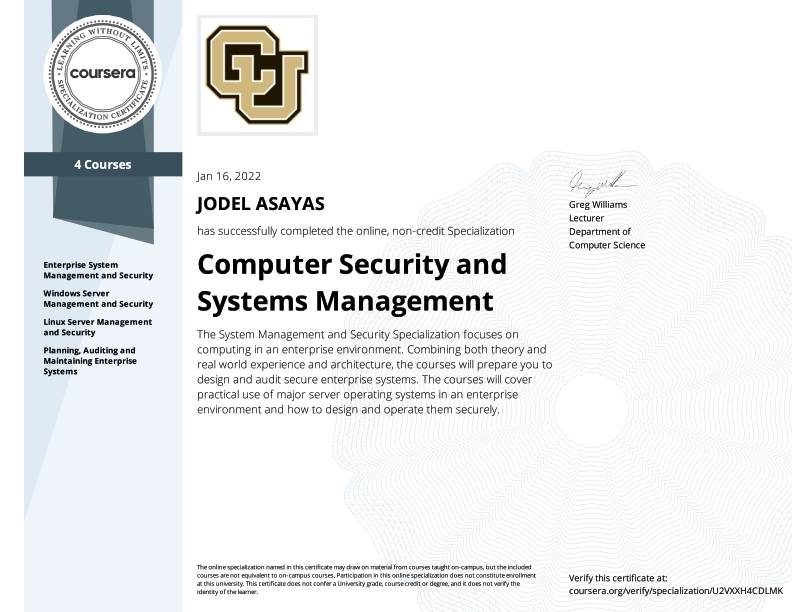Image resolution: width=792 pixels, height=612 pixels.
Task: Click the Jan 16, 2022 date
Action: (x=229, y=176)
